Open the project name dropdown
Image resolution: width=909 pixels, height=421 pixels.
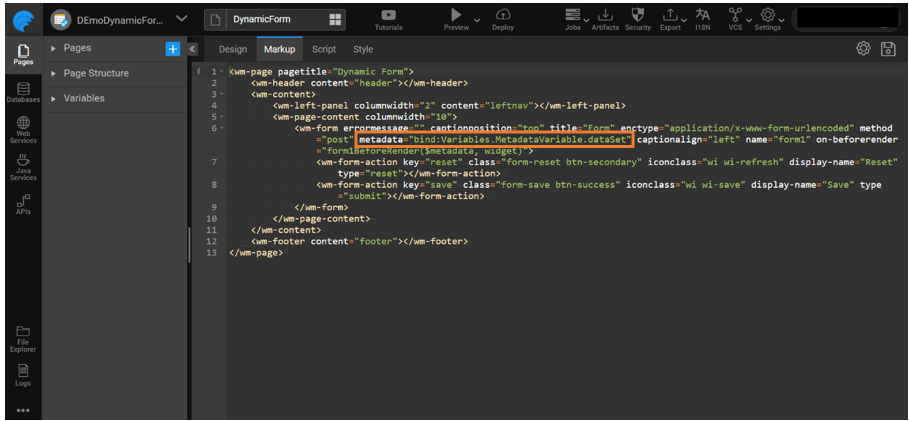tap(181, 19)
